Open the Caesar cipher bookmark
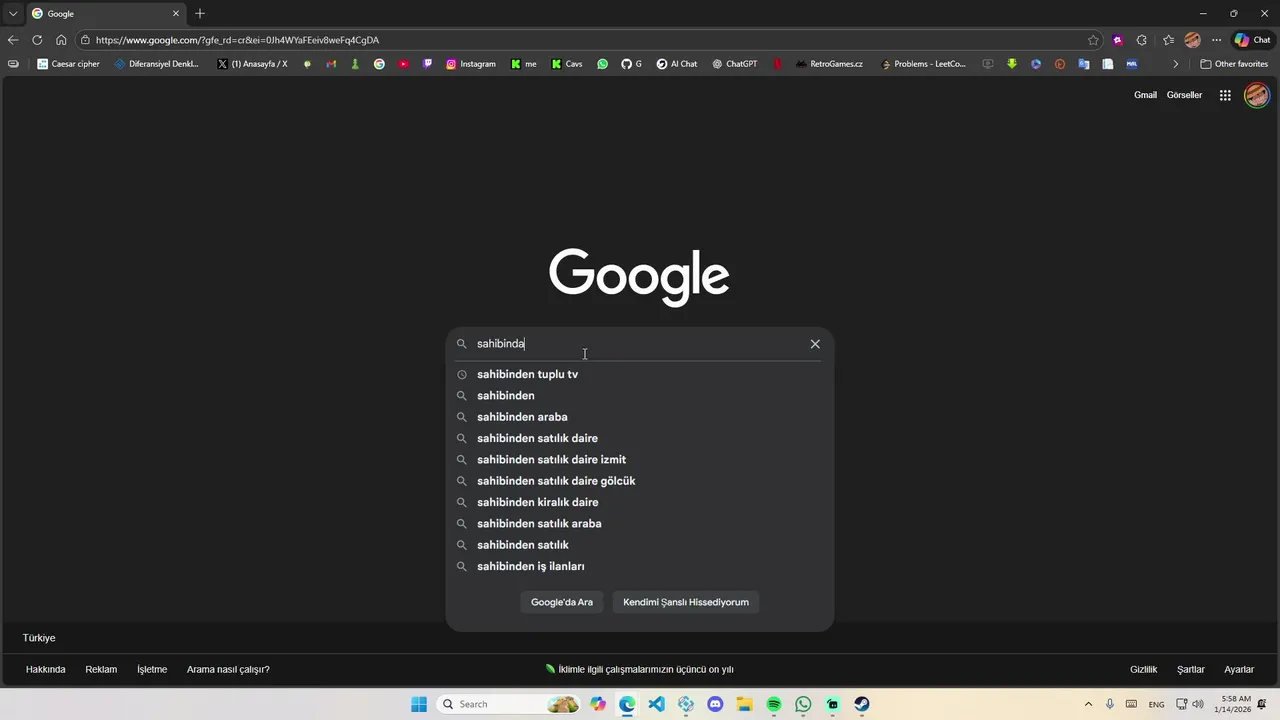Viewport: 1280px width, 720px height. point(69,64)
